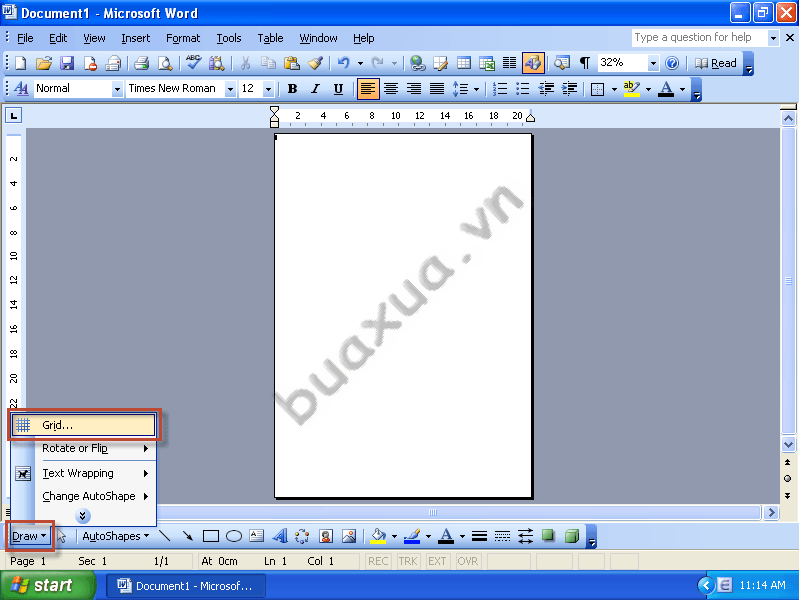Apply the Highlight color marker
The height and width of the screenshot is (600, 799).
click(631, 89)
